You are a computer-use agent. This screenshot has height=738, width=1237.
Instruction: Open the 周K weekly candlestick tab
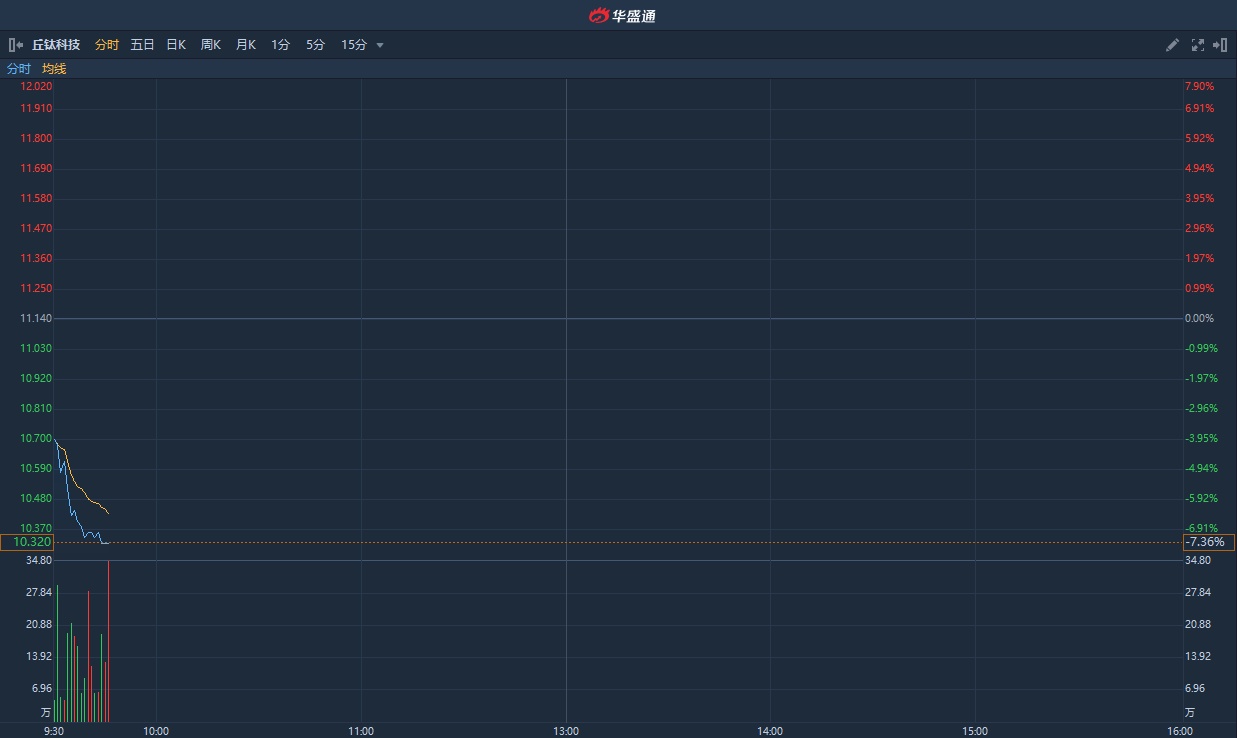(210, 45)
